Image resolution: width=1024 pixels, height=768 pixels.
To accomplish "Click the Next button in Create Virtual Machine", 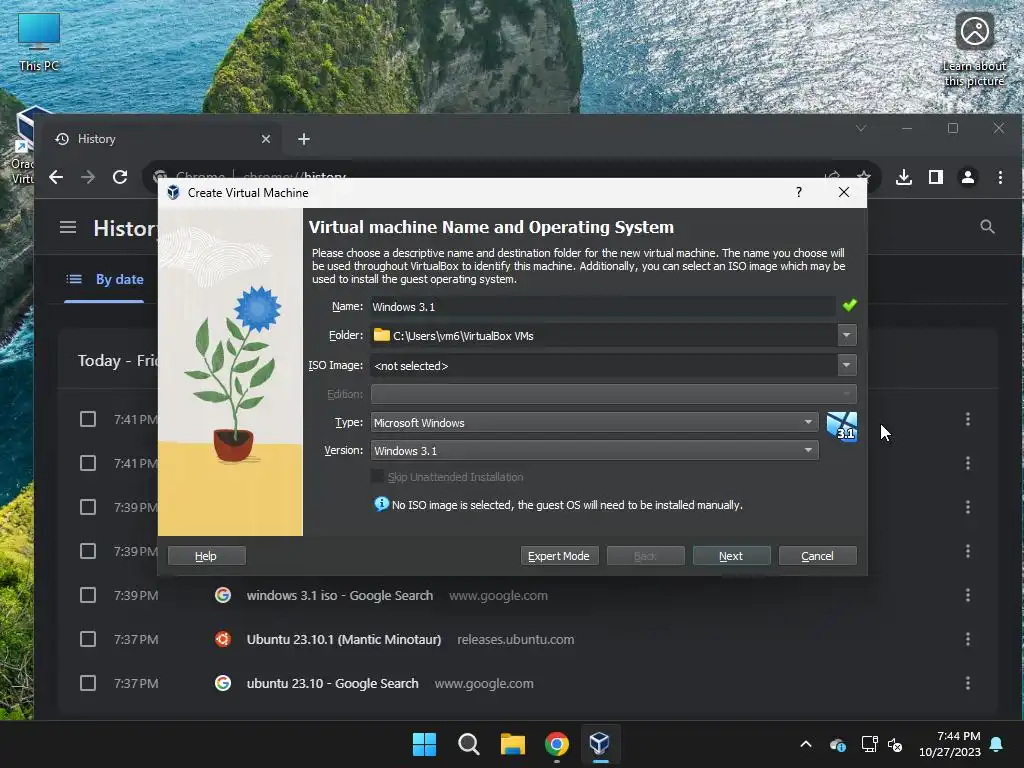I will tap(731, 556).
